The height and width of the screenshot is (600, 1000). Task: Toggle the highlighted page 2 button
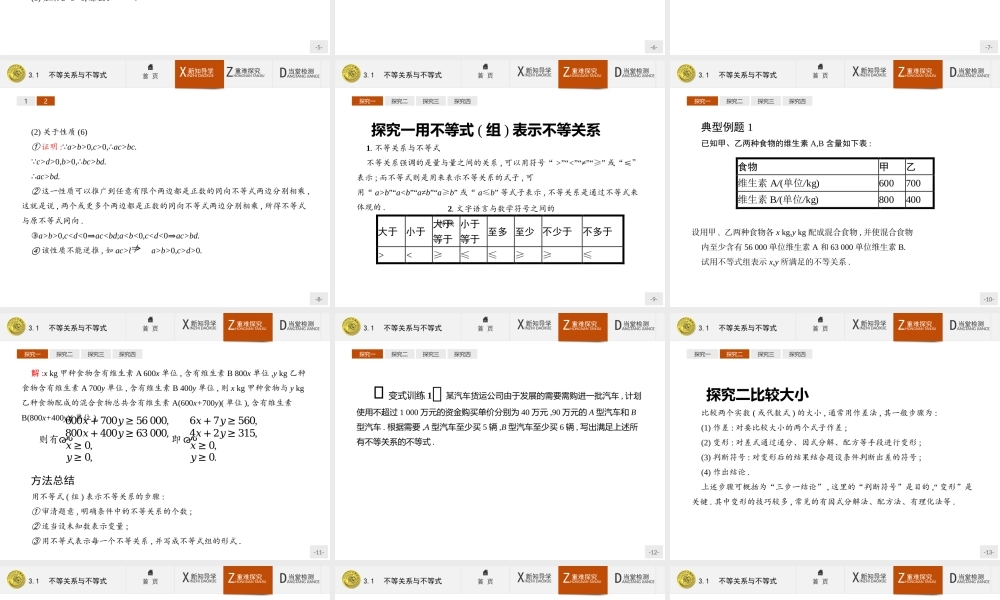44,100
